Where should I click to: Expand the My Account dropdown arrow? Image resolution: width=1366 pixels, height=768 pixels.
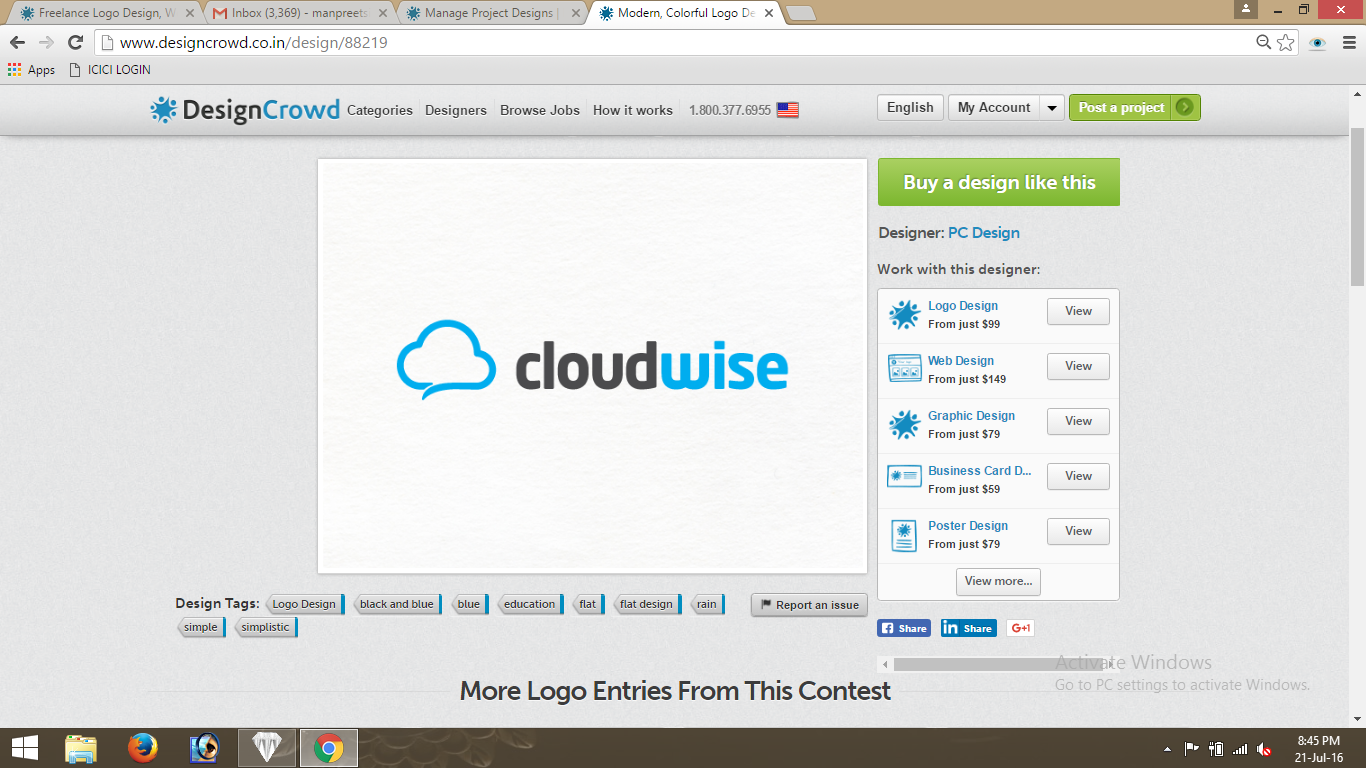pos(1051,108)
